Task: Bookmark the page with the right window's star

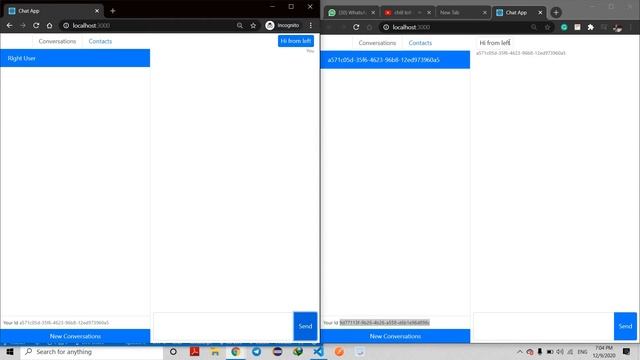Action: pyautogui.click(x=547, y=27)
